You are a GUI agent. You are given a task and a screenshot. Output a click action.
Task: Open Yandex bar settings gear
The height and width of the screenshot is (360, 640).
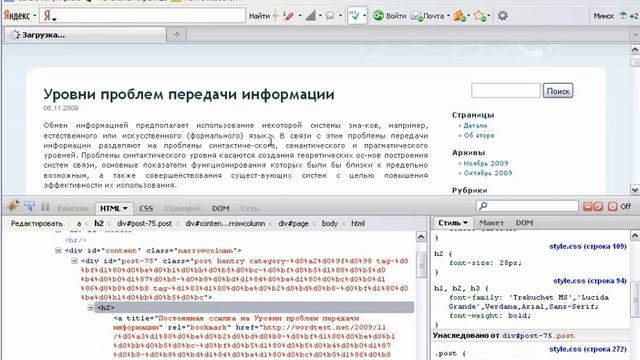pos(503,16)
